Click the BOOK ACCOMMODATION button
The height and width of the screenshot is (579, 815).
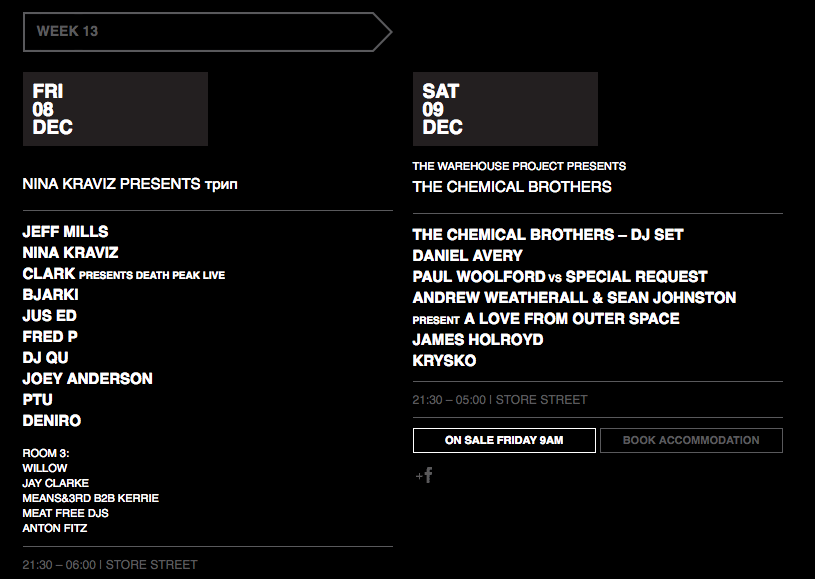coord(691,440)
